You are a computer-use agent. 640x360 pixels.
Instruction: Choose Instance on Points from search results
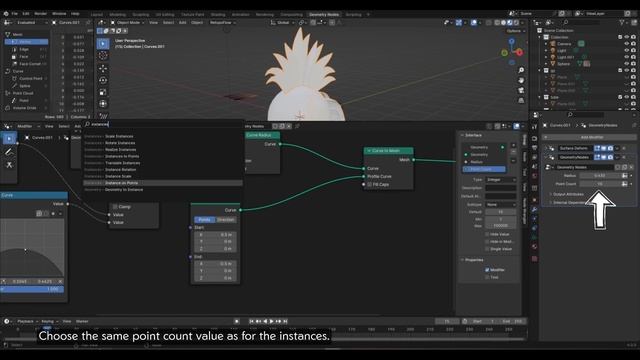click(163, 183)
